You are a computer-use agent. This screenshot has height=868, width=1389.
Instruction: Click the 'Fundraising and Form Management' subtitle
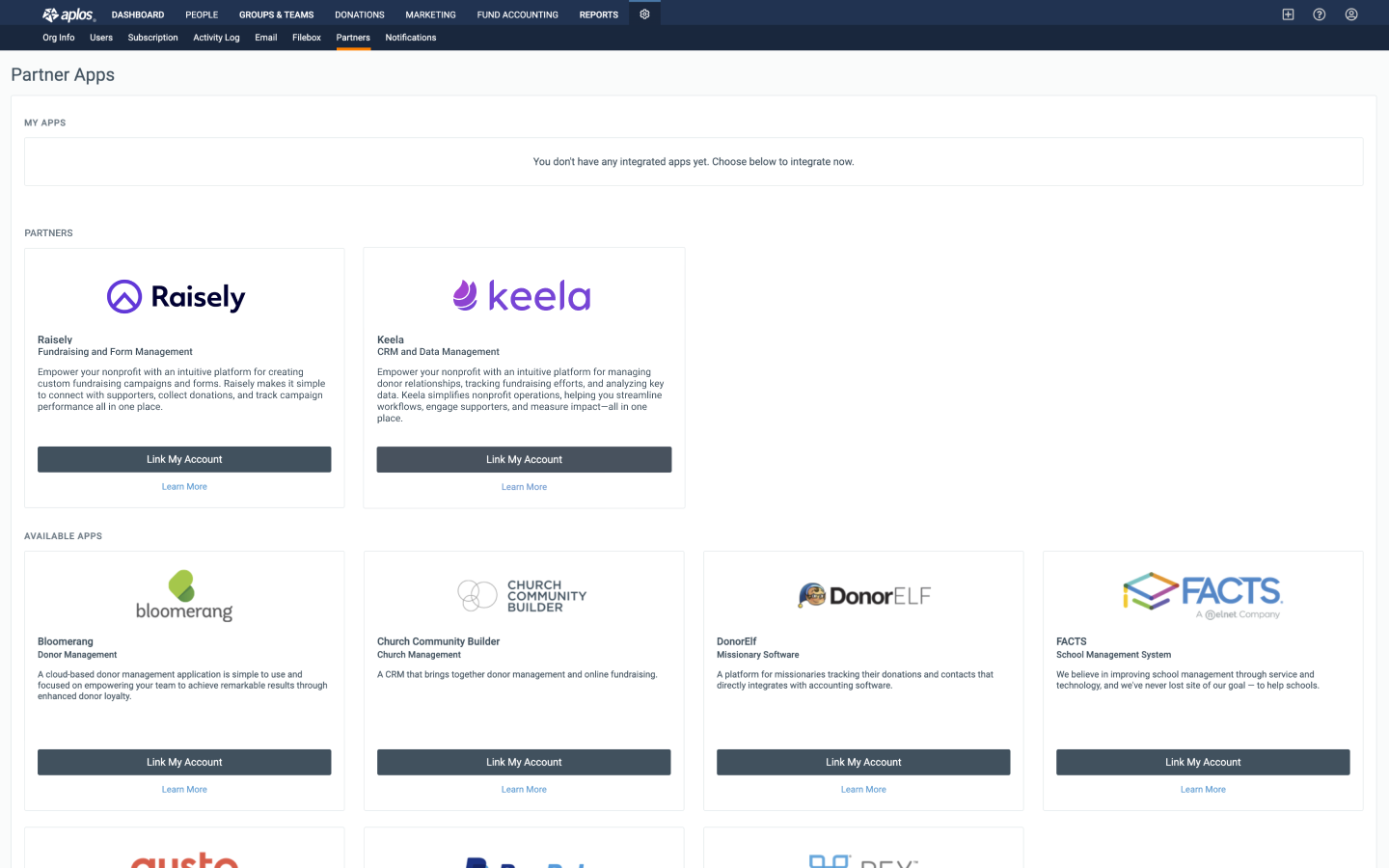tap(115, 352)
